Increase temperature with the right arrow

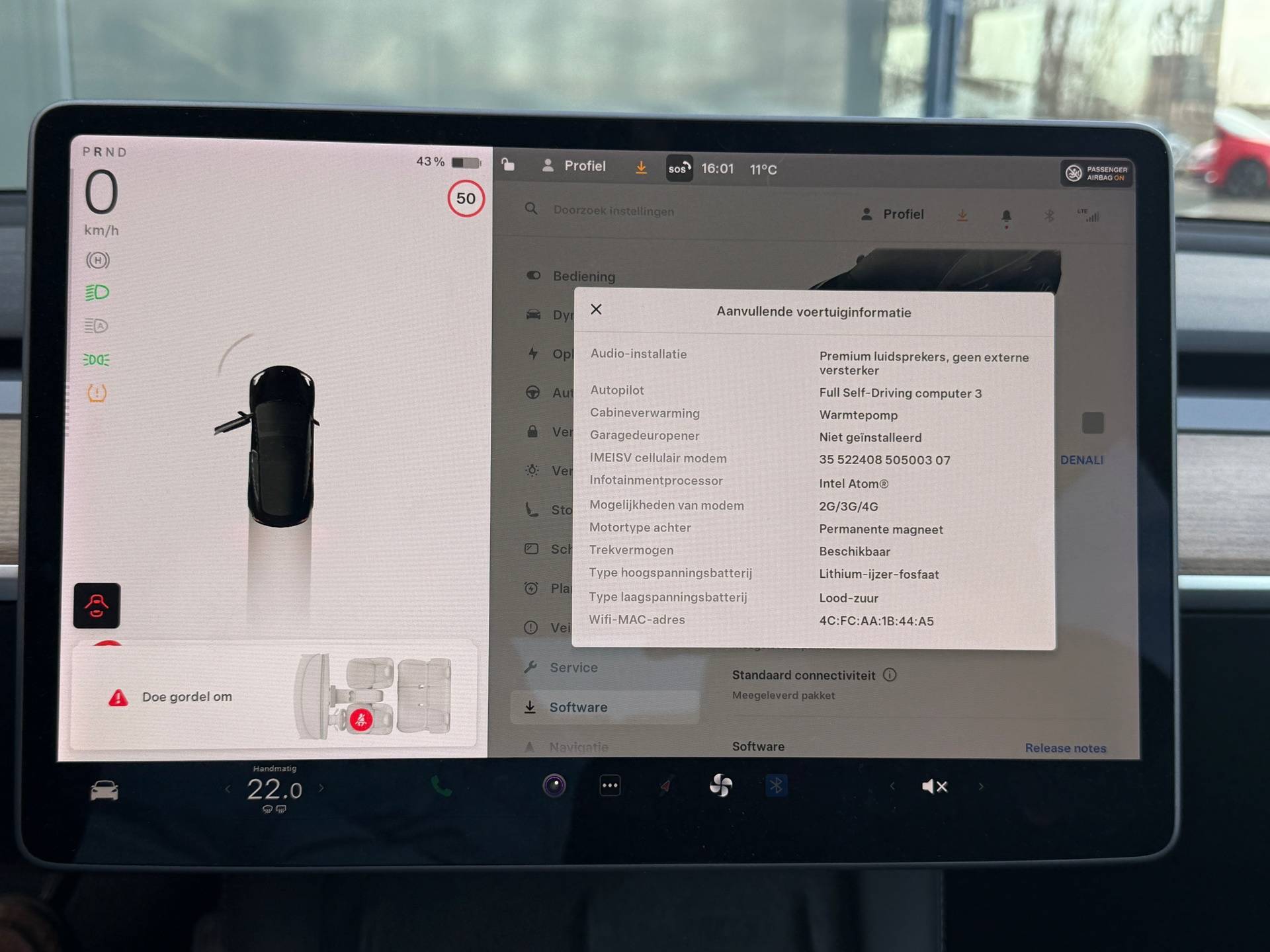click(321, 788)
